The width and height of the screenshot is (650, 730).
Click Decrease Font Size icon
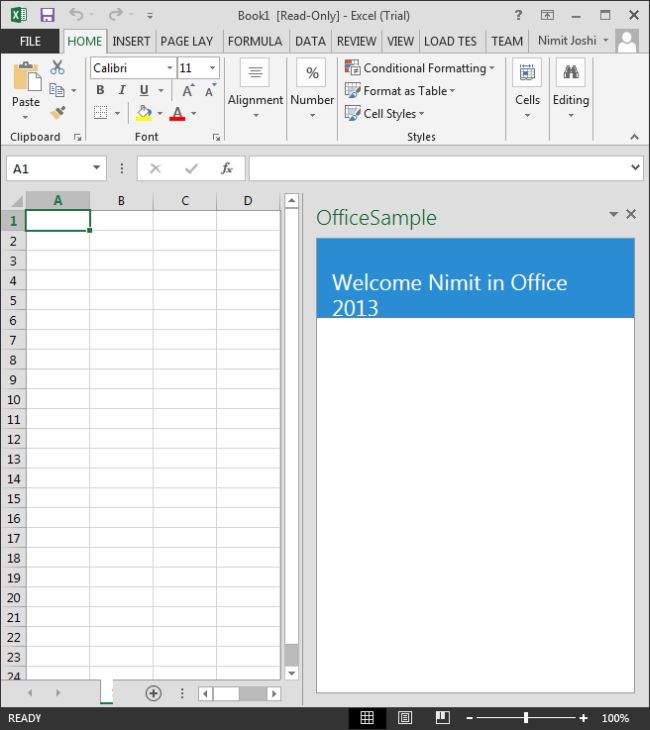click(210, 90)
